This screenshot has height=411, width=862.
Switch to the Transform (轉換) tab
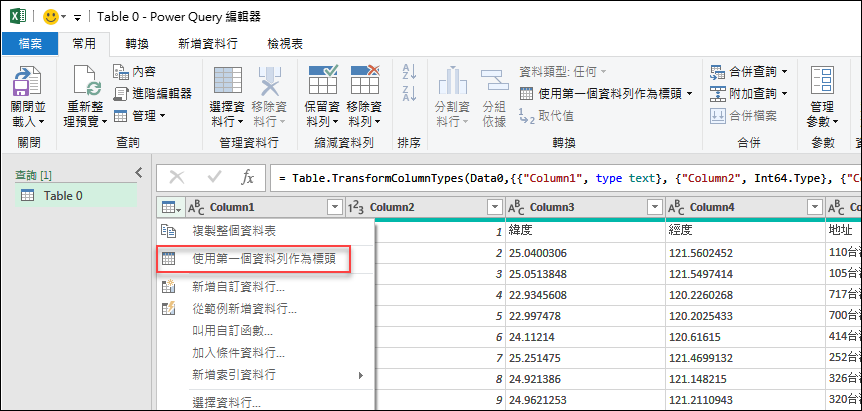[137, 44]
